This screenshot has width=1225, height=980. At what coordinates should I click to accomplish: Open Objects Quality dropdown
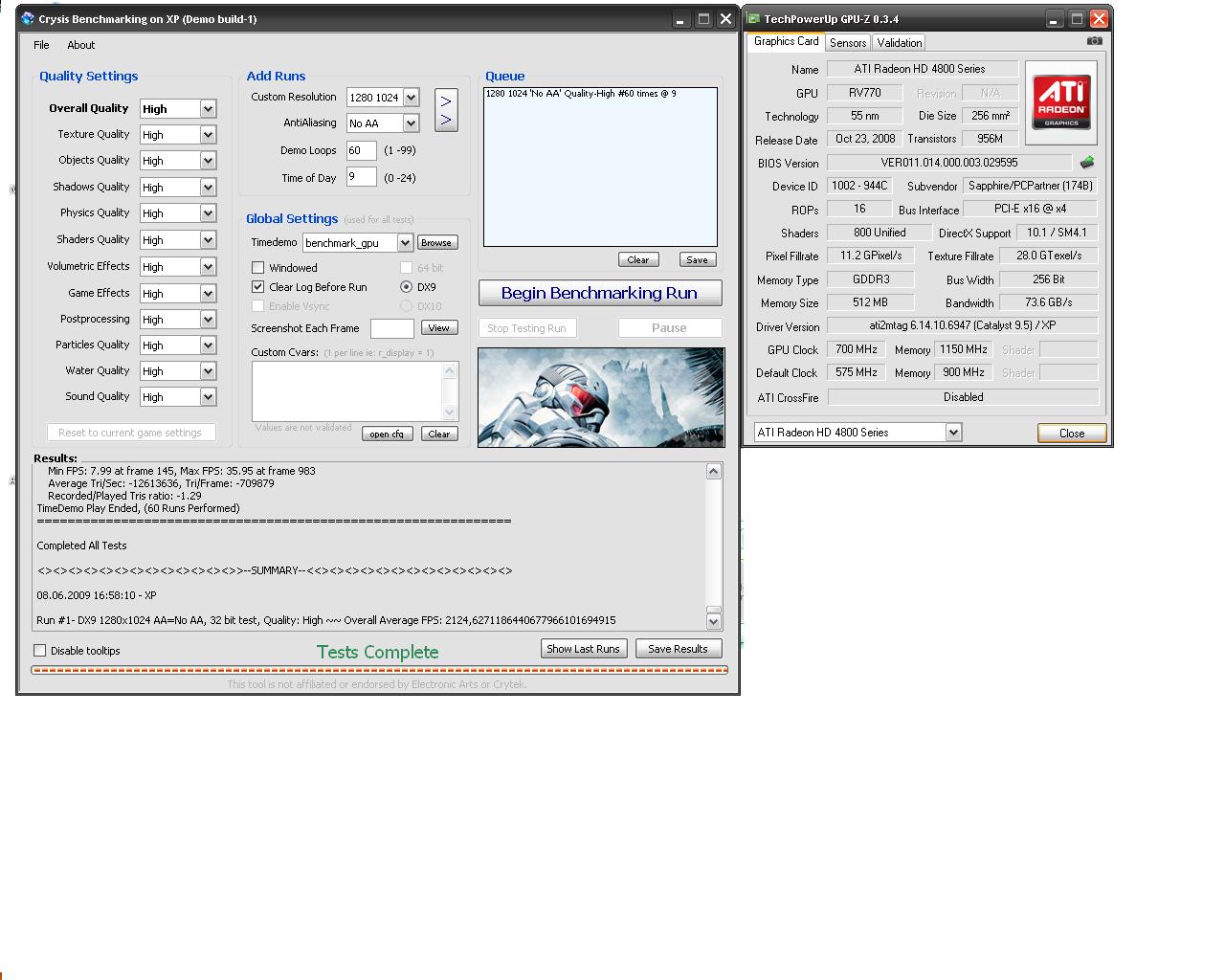tap(208, 161)
